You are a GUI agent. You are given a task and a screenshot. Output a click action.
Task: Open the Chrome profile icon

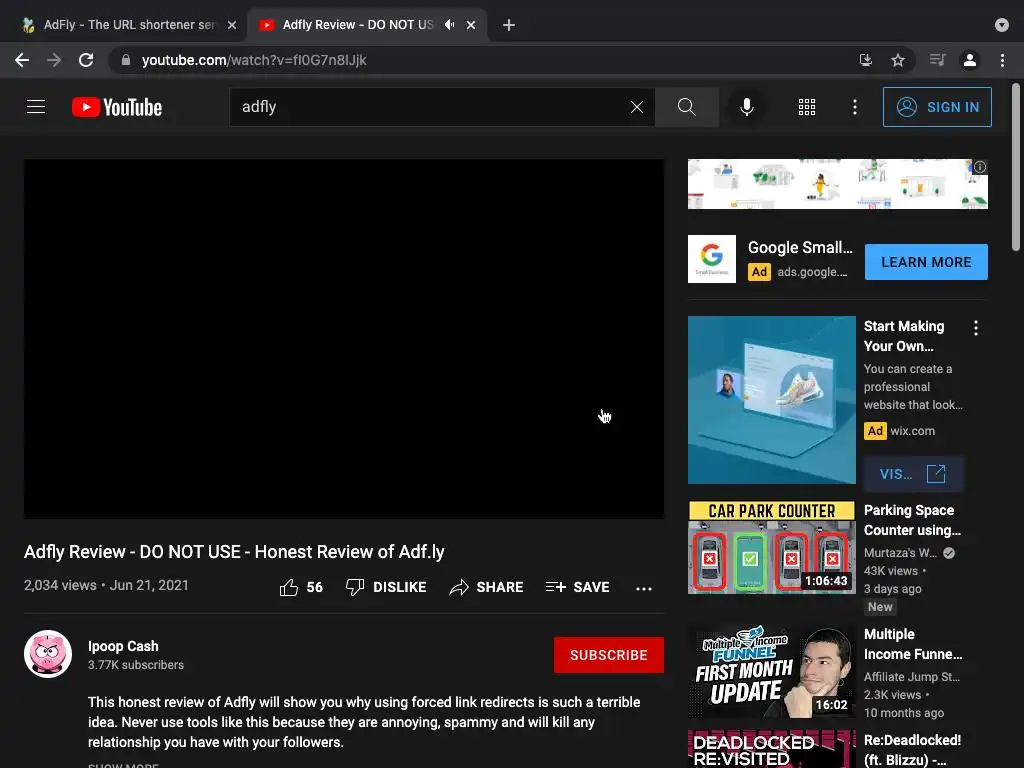[970, 60]
